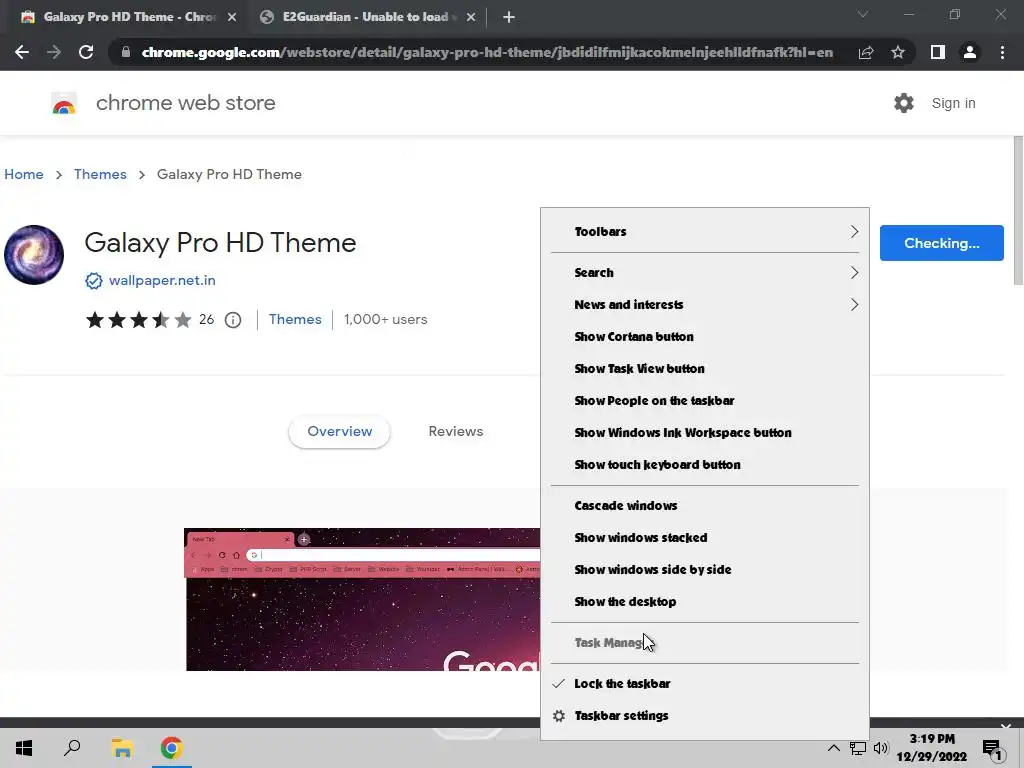Click the Task Manager menu entry
1024x768 pixels.
click(x=705, y=643)
